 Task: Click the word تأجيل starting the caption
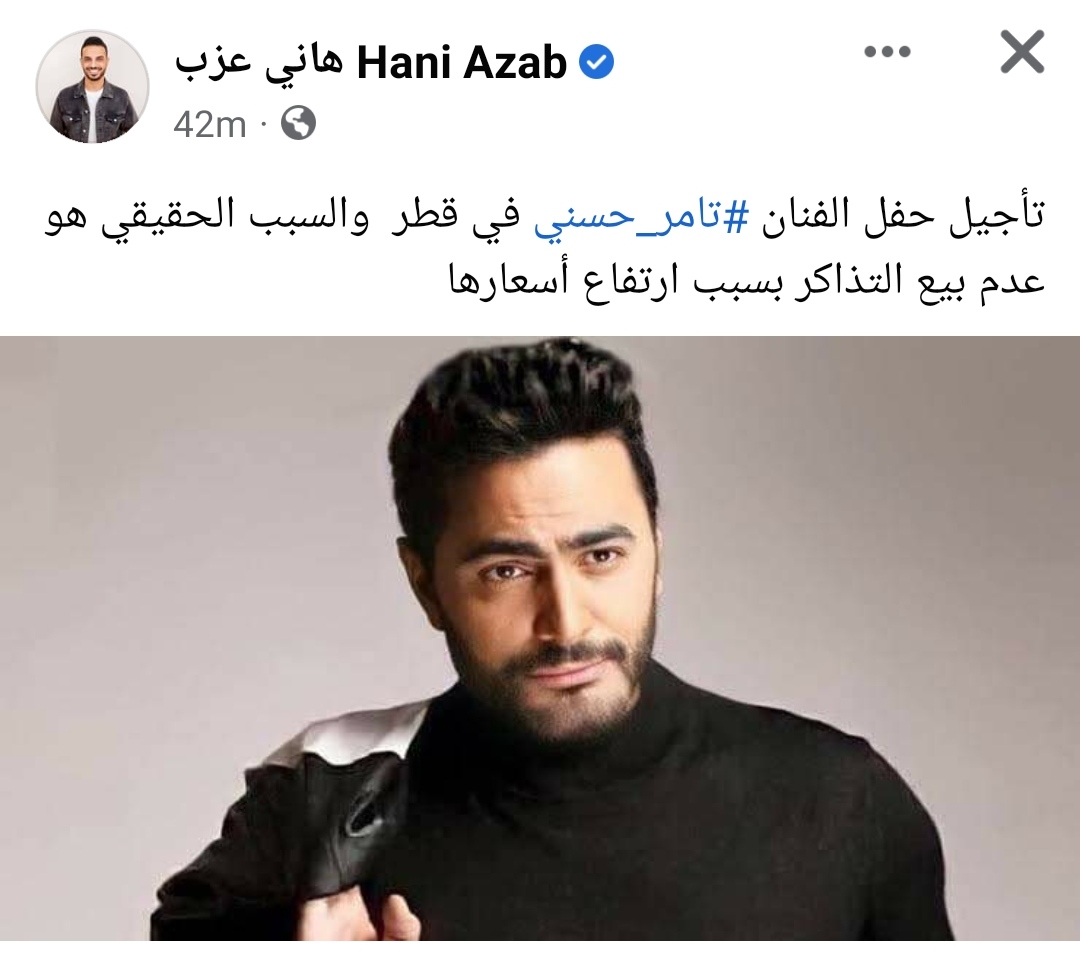pyautogui.click(x=994, y=217)
